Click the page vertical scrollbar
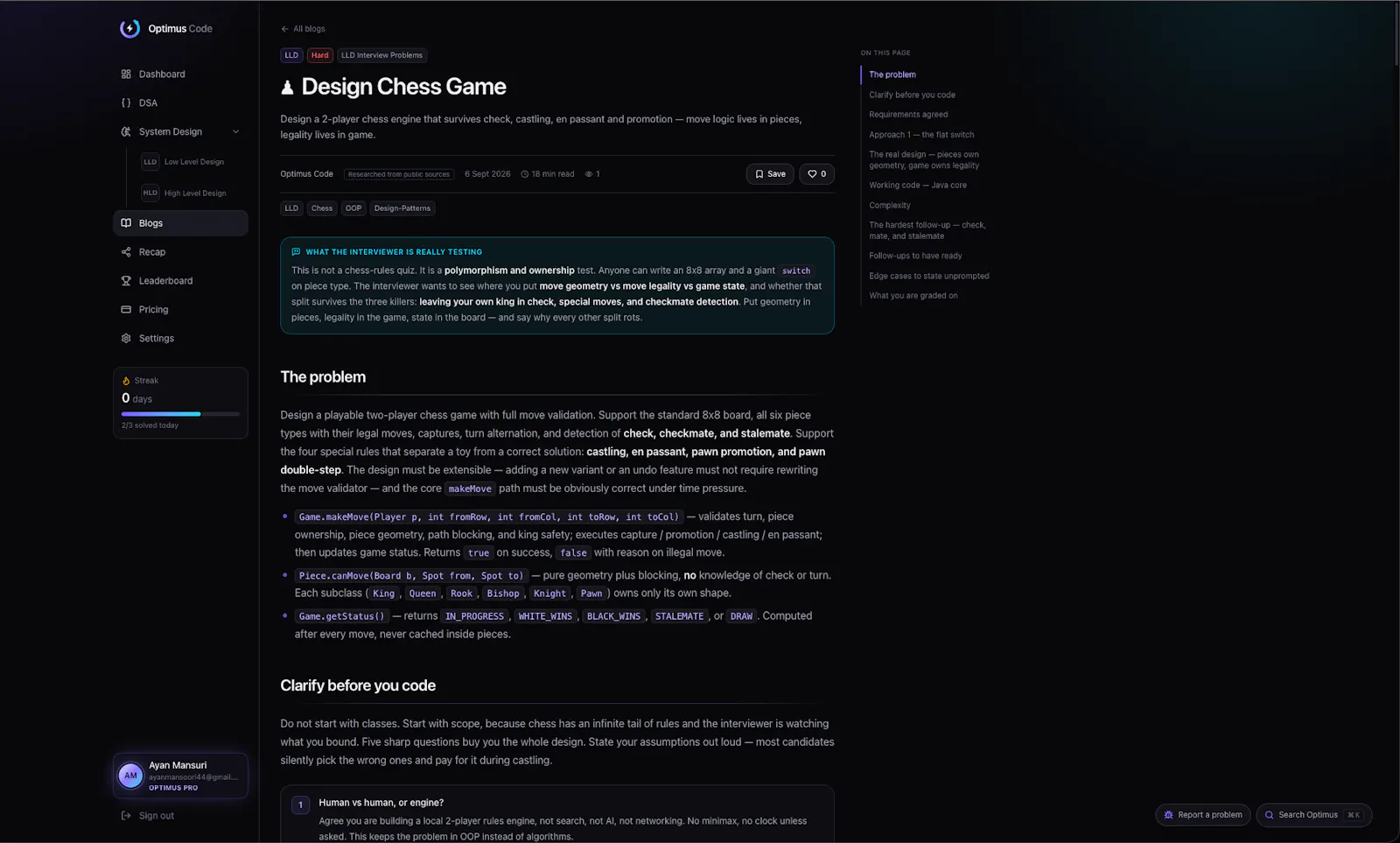 [x=1396, y=35]
